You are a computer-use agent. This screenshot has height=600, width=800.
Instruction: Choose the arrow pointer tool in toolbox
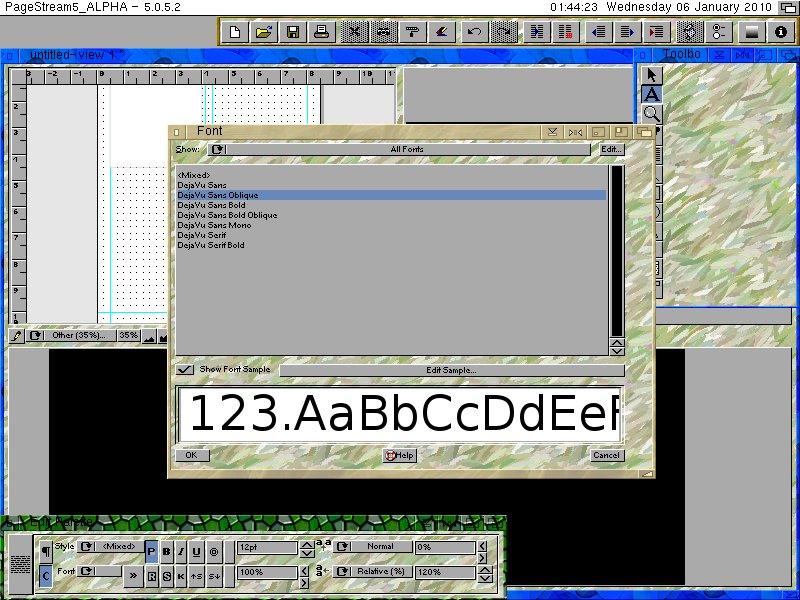(652, 75)
